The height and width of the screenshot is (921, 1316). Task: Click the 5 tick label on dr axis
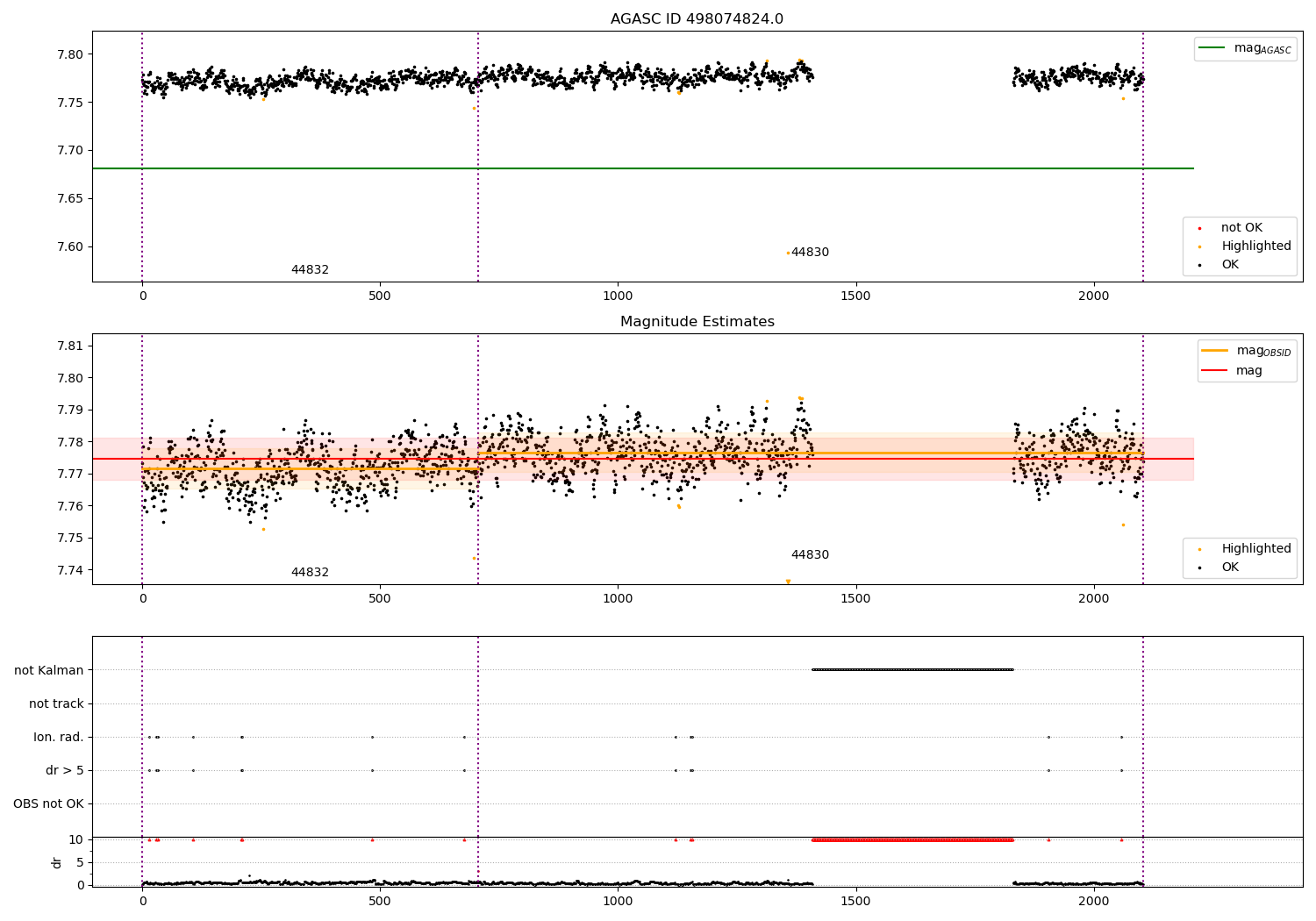pyautogui.click(x=80, y=863)
